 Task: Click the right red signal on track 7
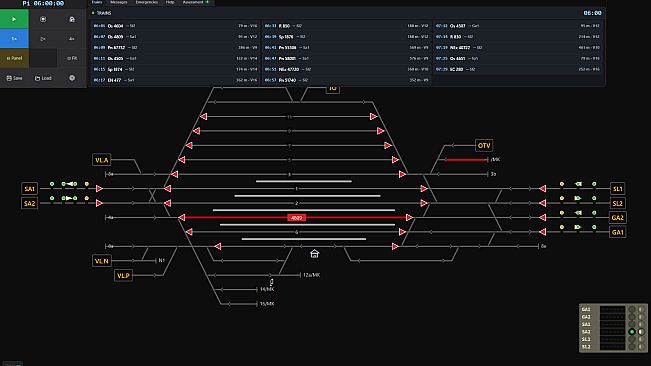(388, 146)
